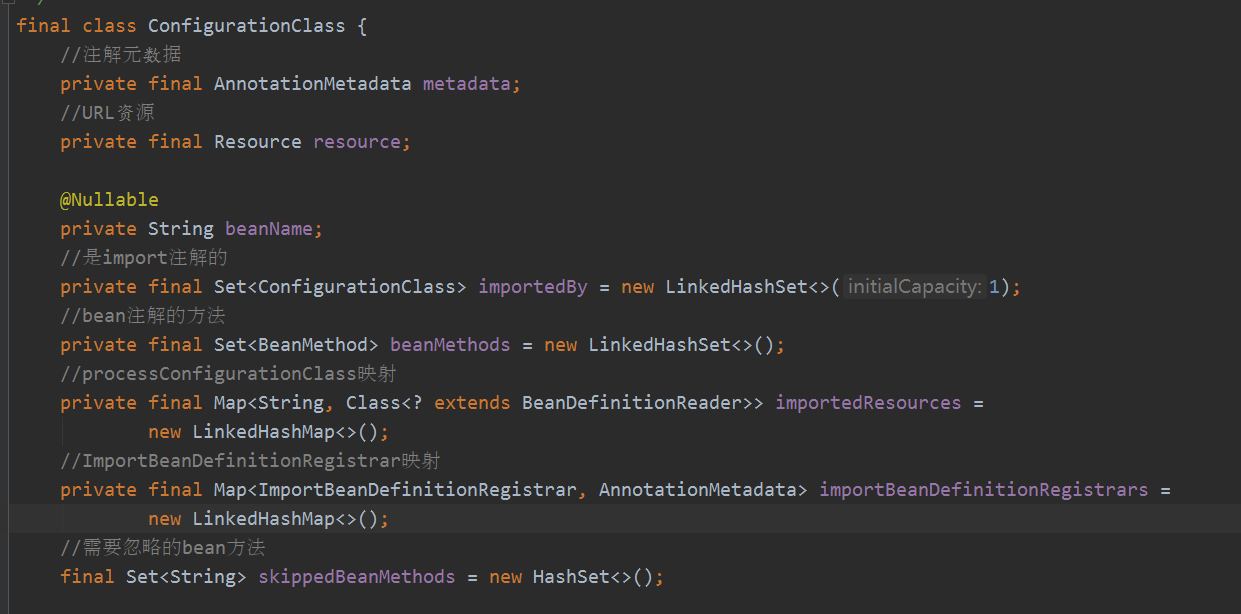The image size is (1241, 614).
Task: Select the ConfigurationClass class name
Action: 246,25
